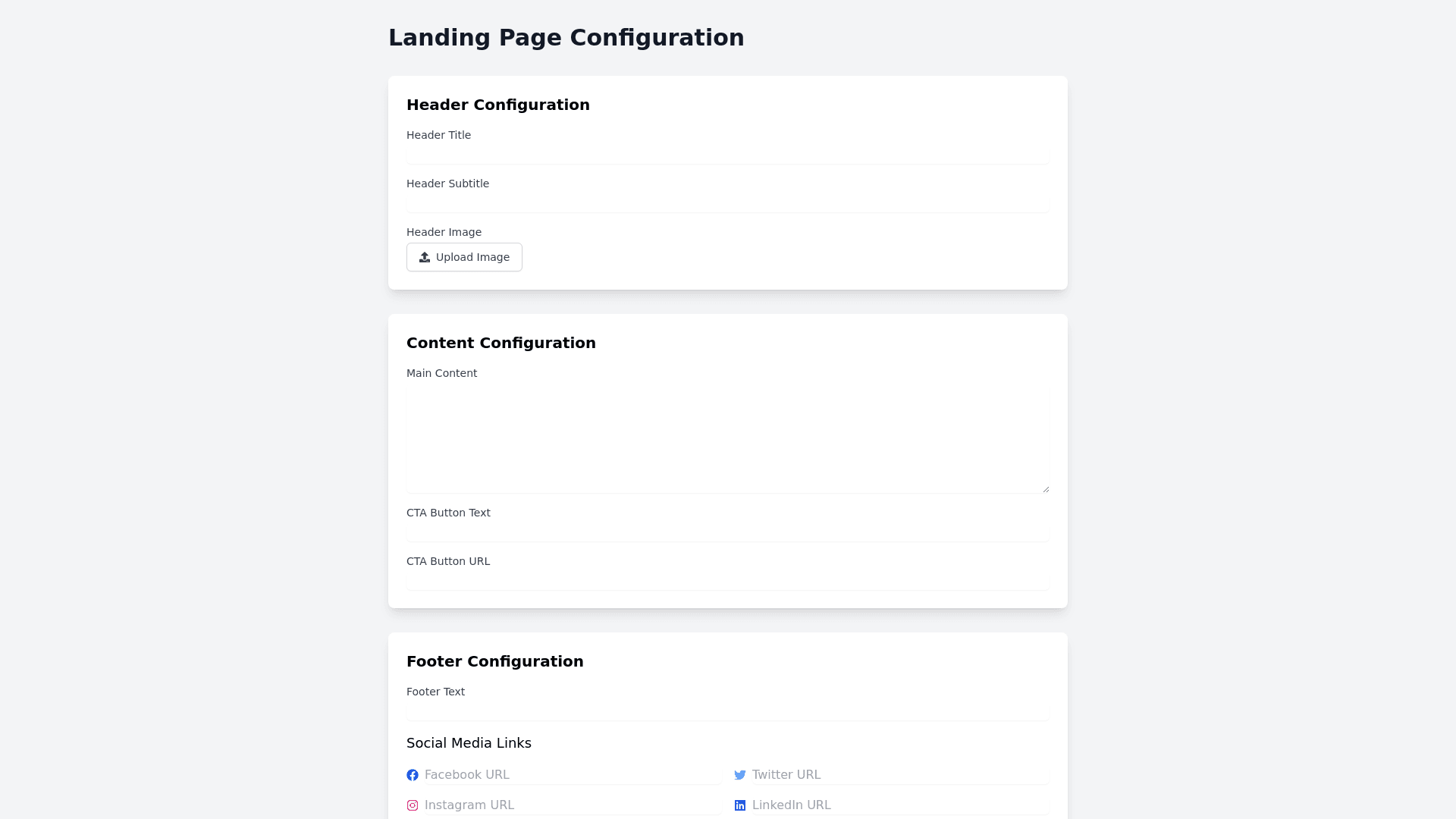Select the Twitter URL field
This screenshot has width=1456, height=819.
(x=899, y=775)
